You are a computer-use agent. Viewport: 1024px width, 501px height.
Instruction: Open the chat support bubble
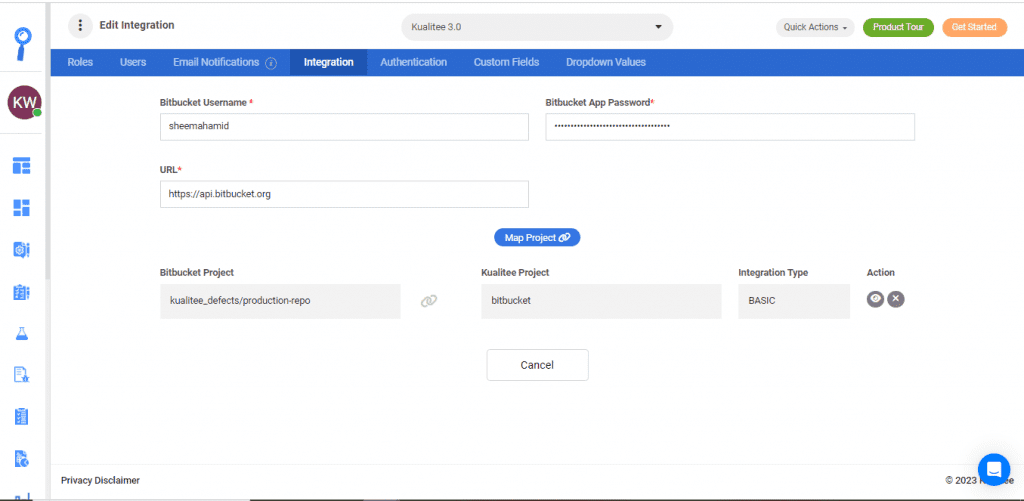tap(994, 469)
